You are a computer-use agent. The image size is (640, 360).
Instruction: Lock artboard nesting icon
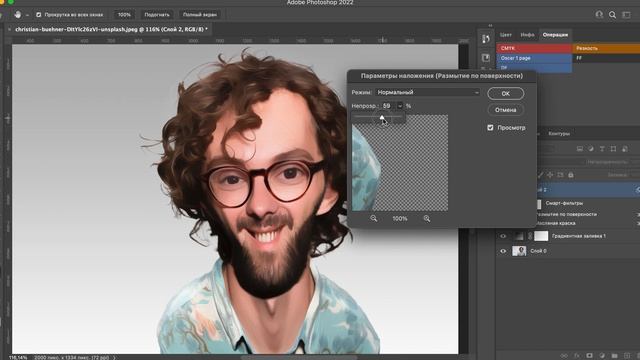click(x=560, y=175)
